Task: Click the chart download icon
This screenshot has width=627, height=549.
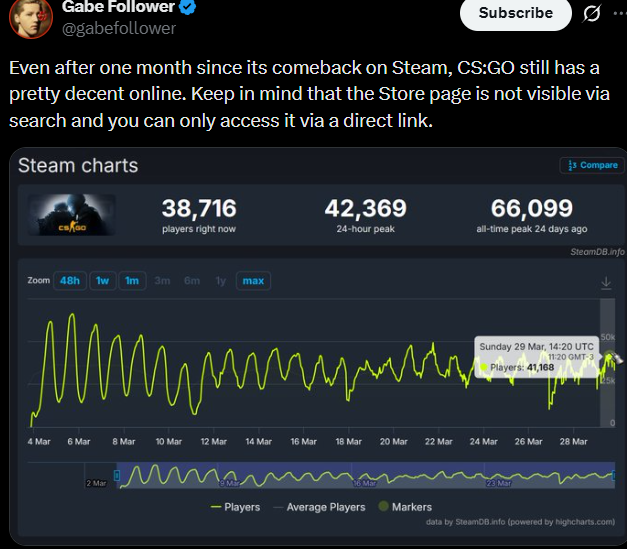Action: click(606, 283)
